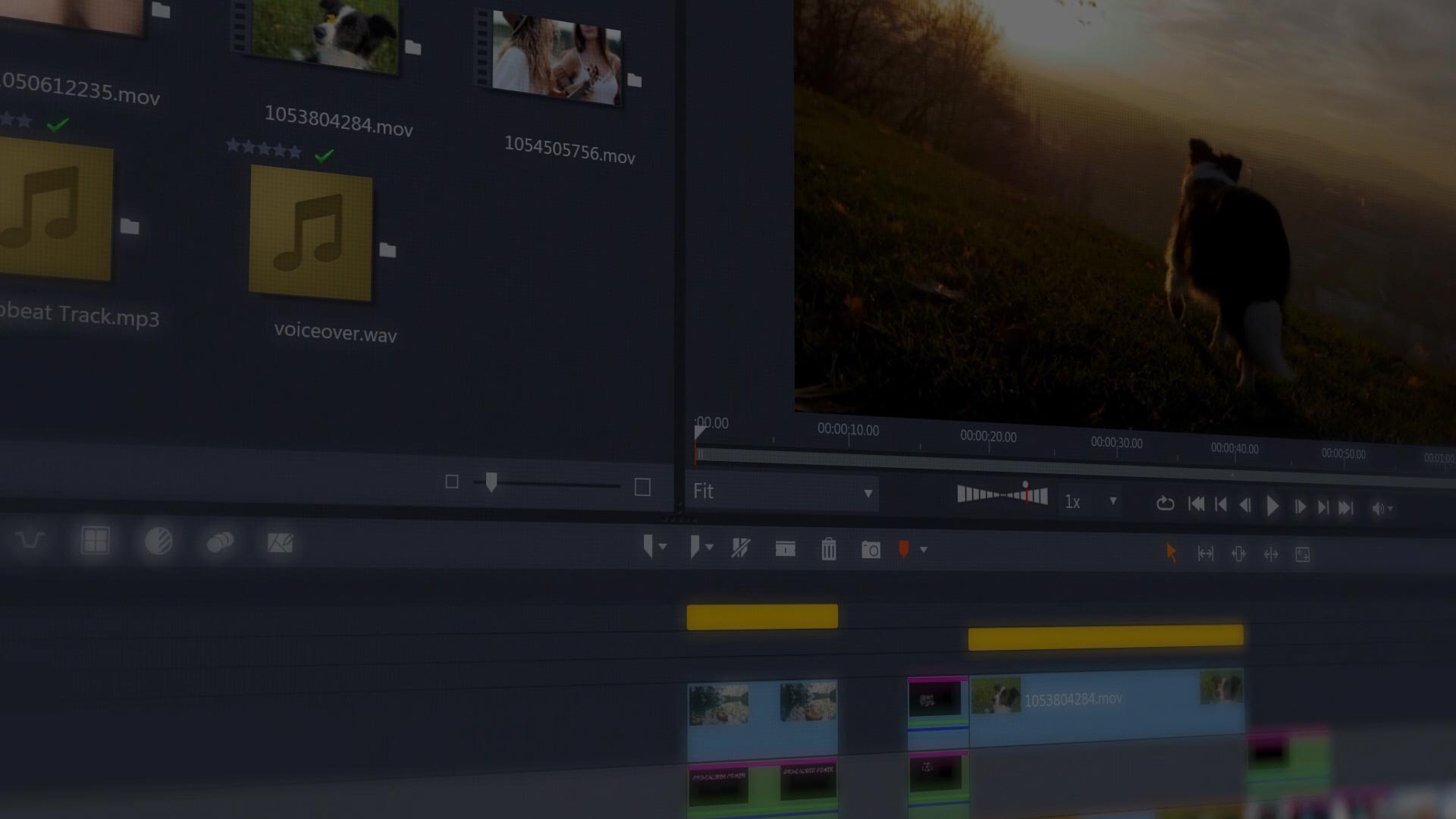
Task: Choose the center slider-handle trim icon
Action: 1238,554
